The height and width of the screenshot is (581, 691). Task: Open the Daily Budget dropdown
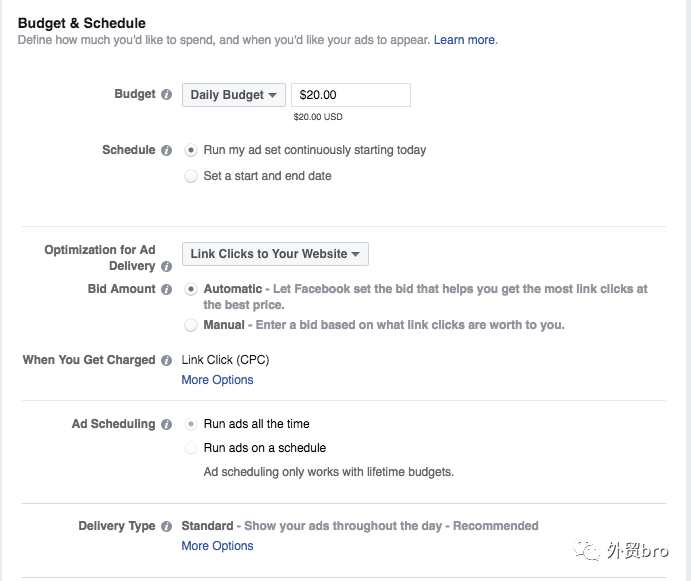pos(234,95)
